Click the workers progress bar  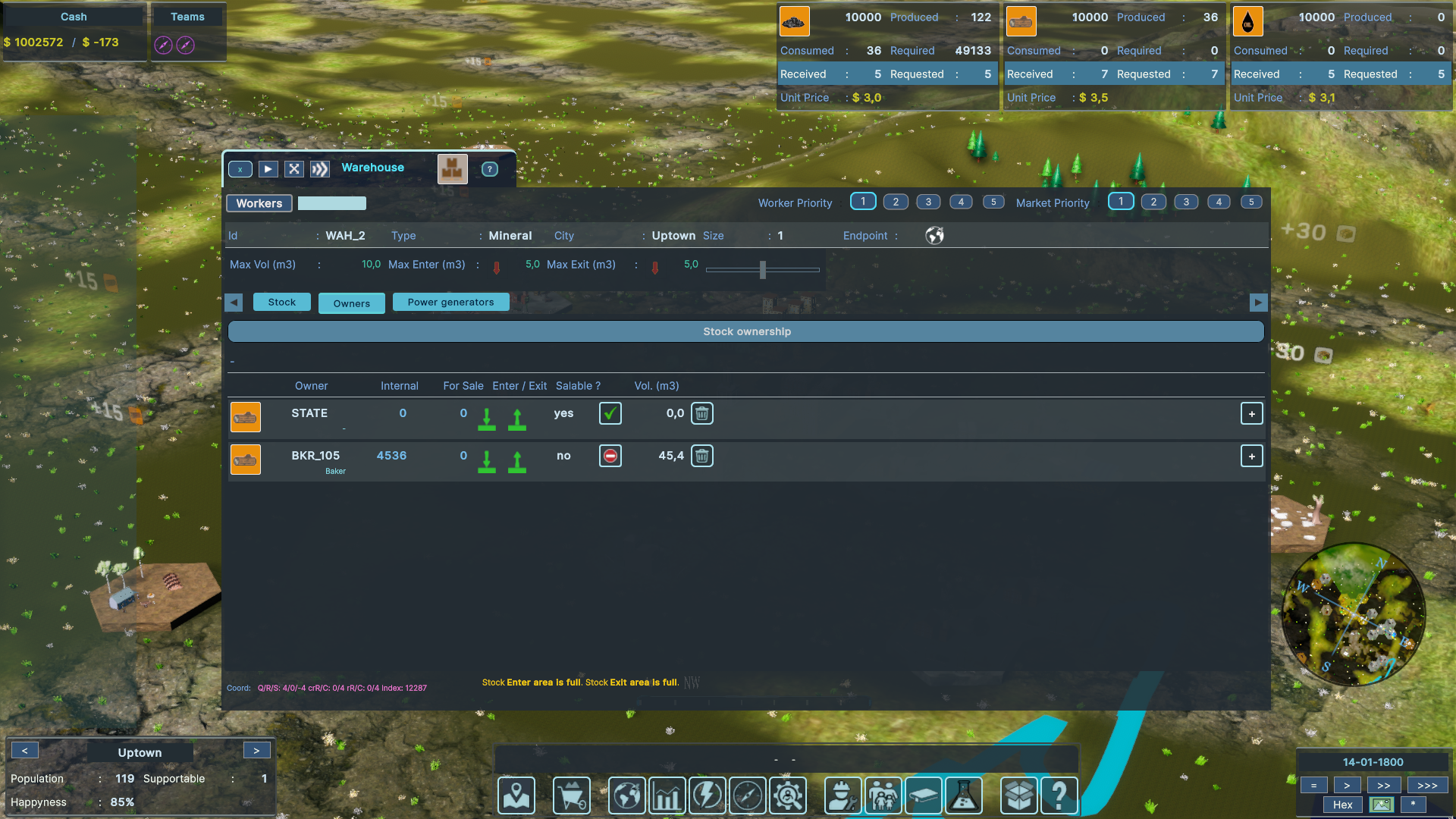click(332, 203)
